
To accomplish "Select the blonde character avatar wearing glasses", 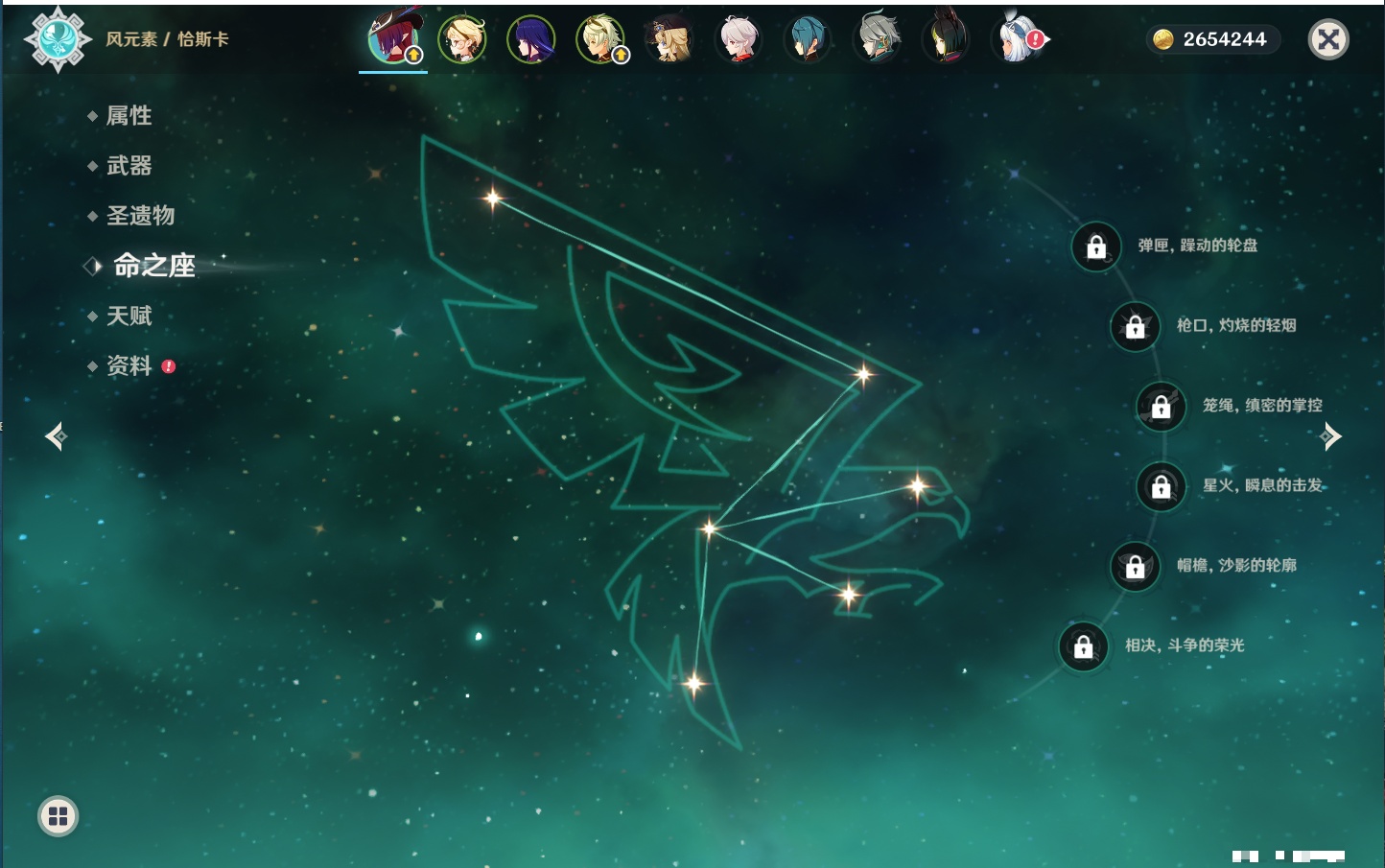I will [462, 39].
